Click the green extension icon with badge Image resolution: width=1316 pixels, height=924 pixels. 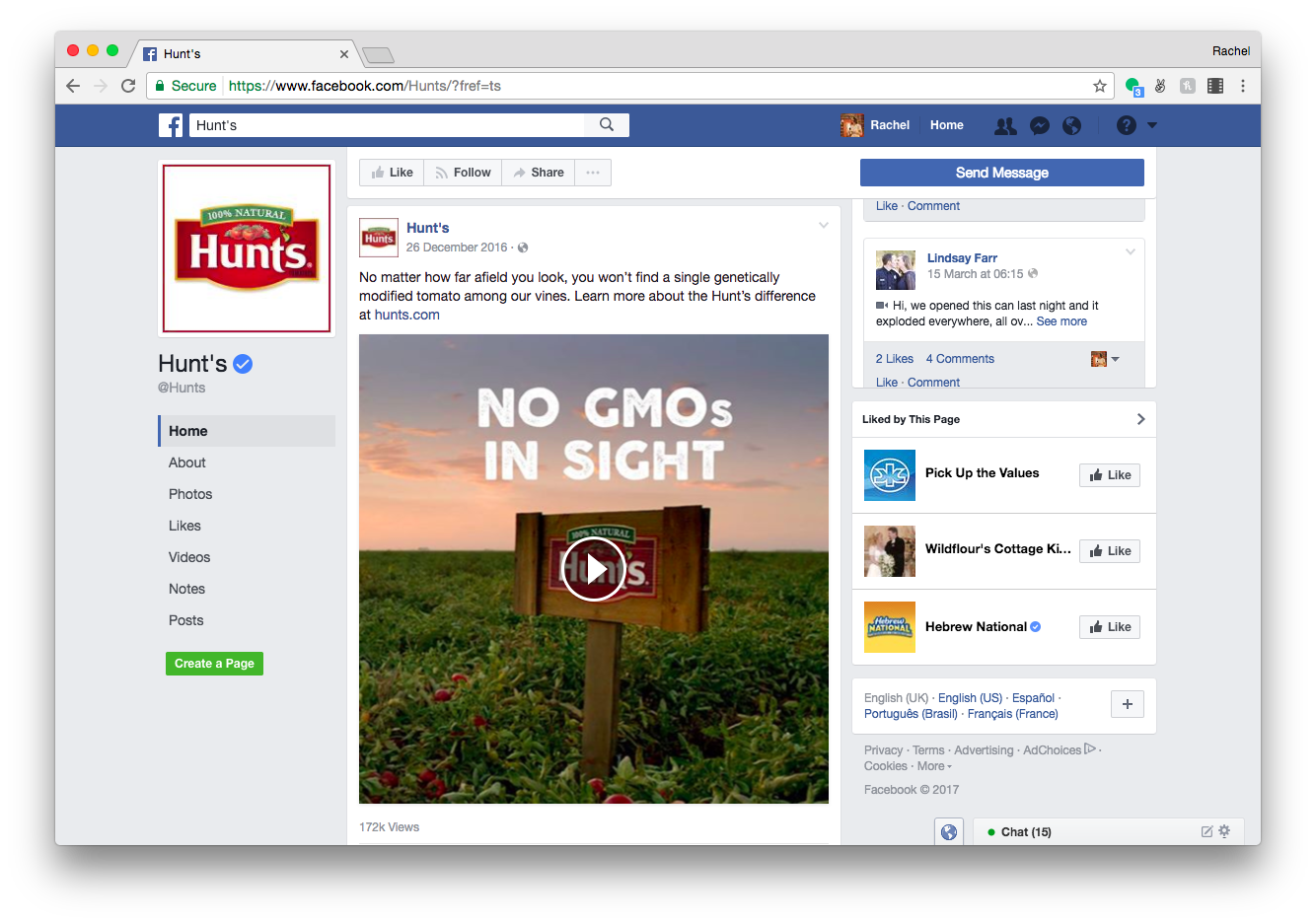click(1133, 86)
